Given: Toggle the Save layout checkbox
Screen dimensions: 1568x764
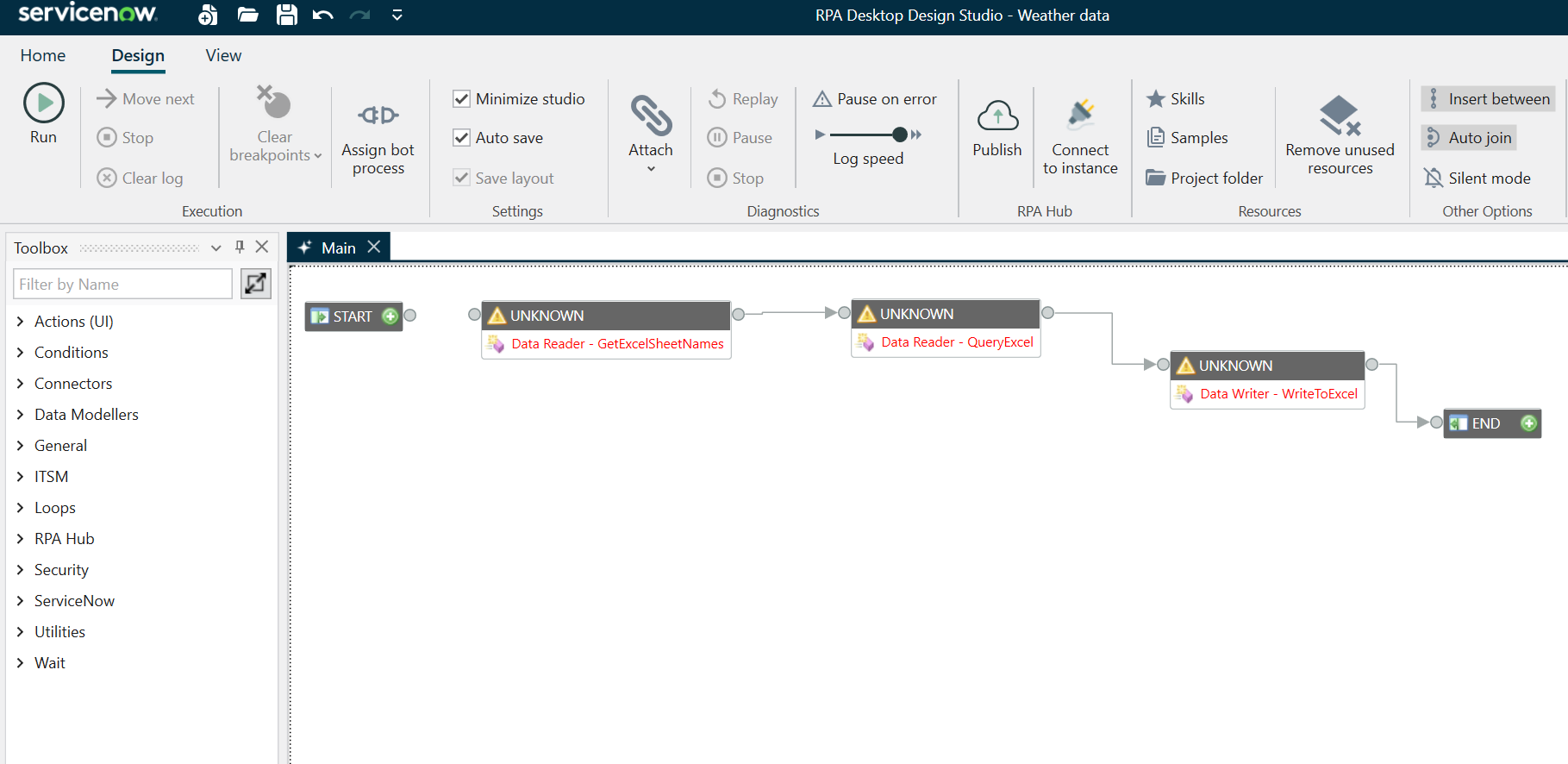Looking at the screenshot, I should [x=462, y=178].
